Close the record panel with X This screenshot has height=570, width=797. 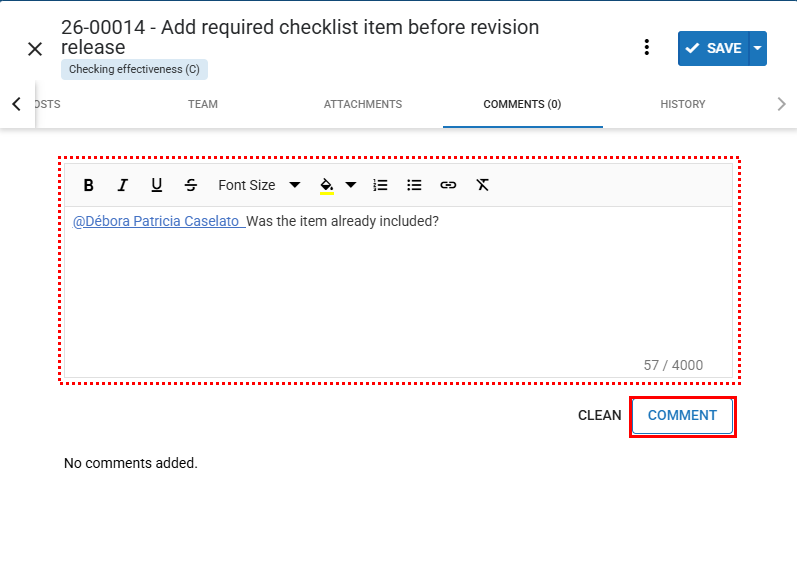pos(35,49)
